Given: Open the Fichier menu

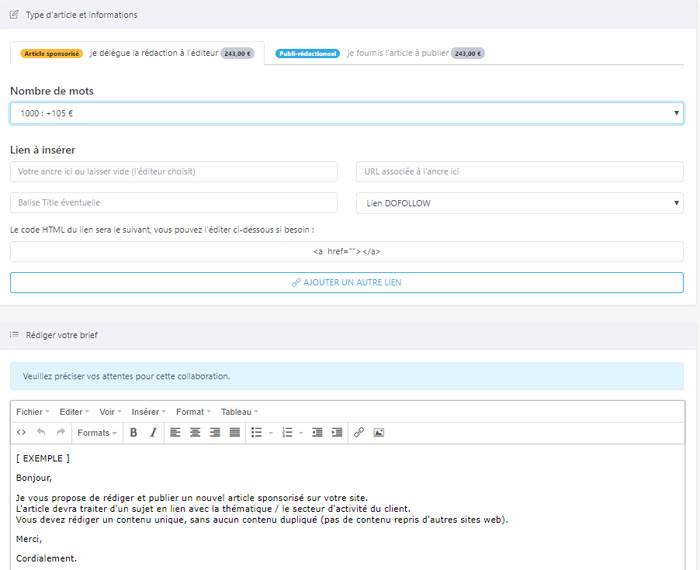Looking at the screenshot, I should [x=32, y=411].
